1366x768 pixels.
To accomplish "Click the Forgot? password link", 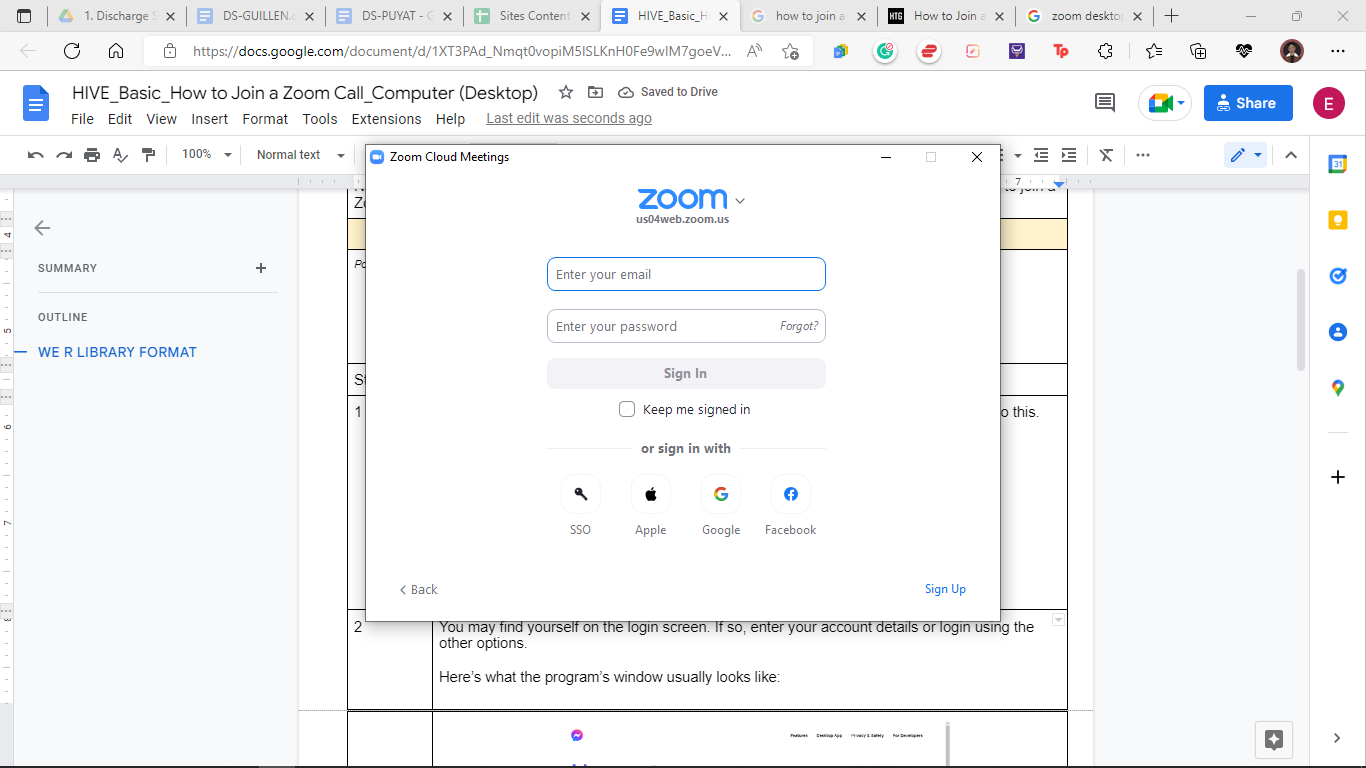I will [x=799, y=326].
